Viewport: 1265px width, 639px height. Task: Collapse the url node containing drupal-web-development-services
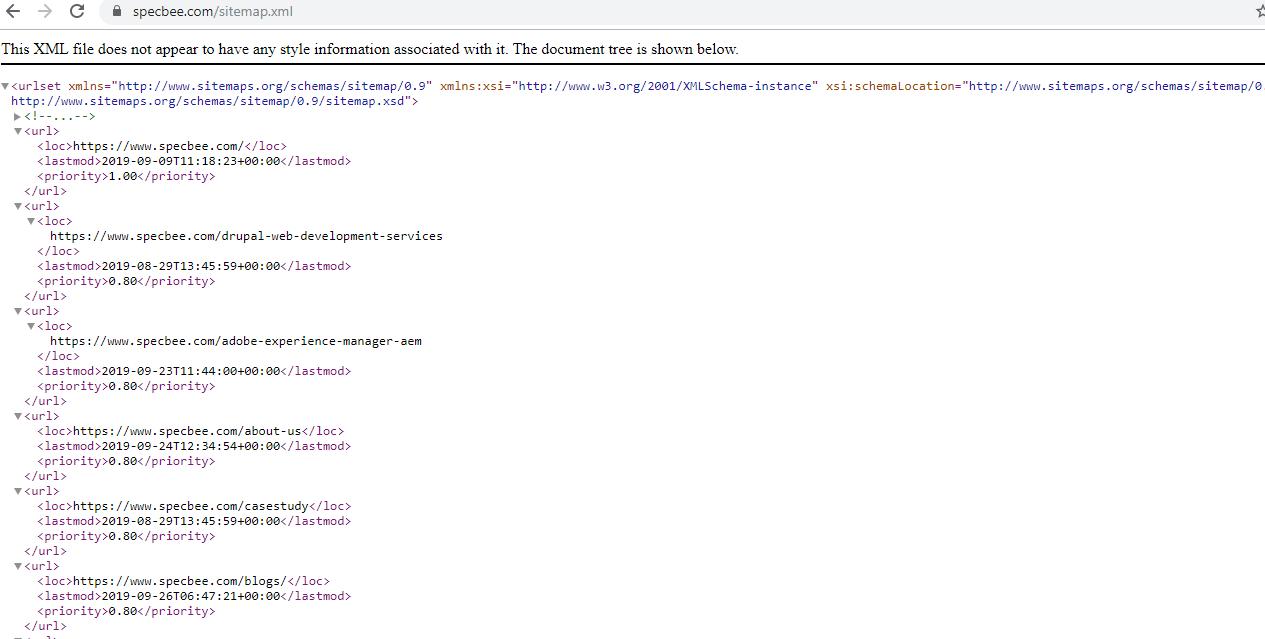point(18,206)
